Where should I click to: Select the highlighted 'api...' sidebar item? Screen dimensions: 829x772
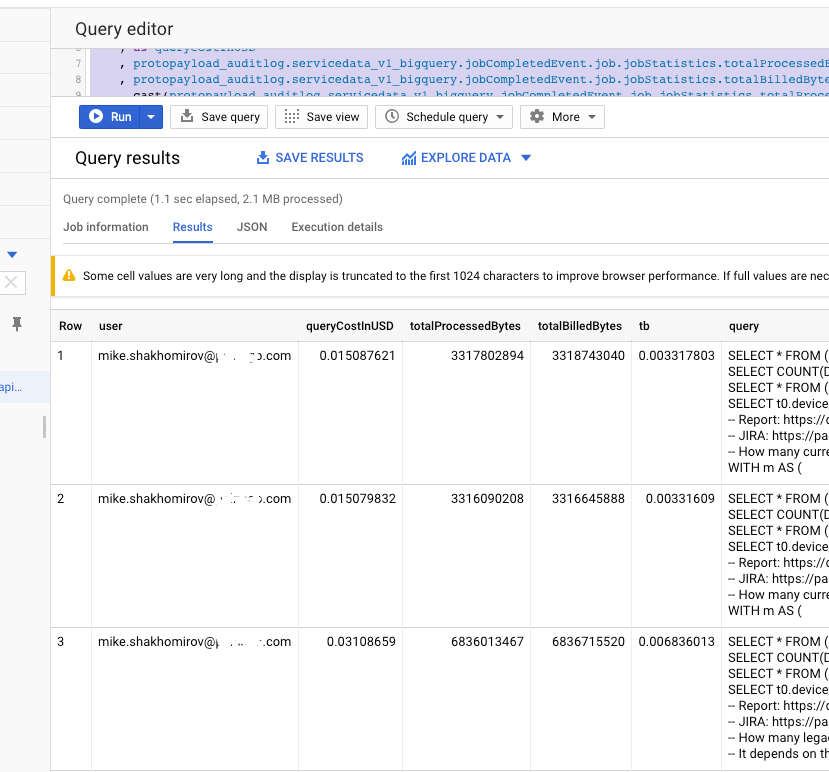(x=25, y=387)
